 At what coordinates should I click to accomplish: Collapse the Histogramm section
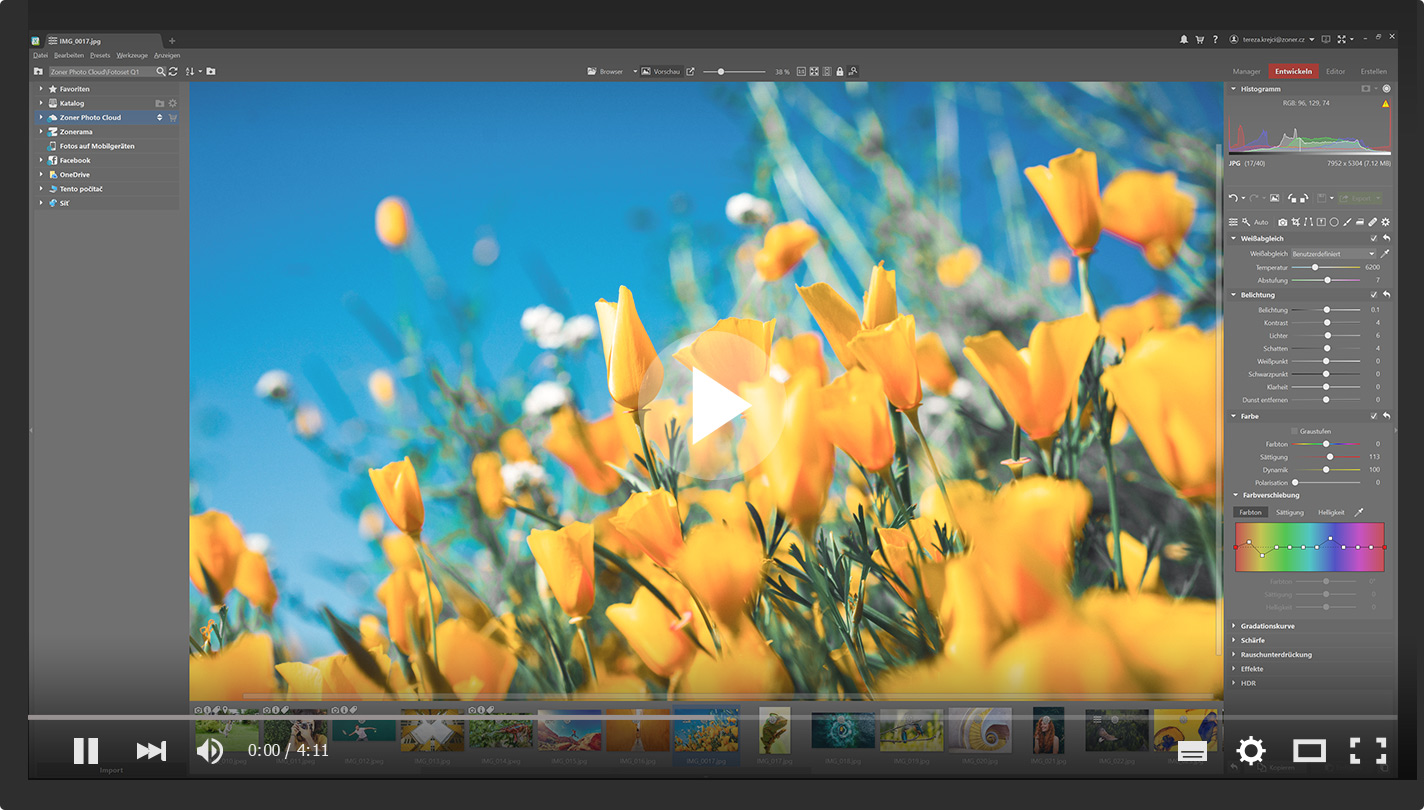click(1234, 89)
